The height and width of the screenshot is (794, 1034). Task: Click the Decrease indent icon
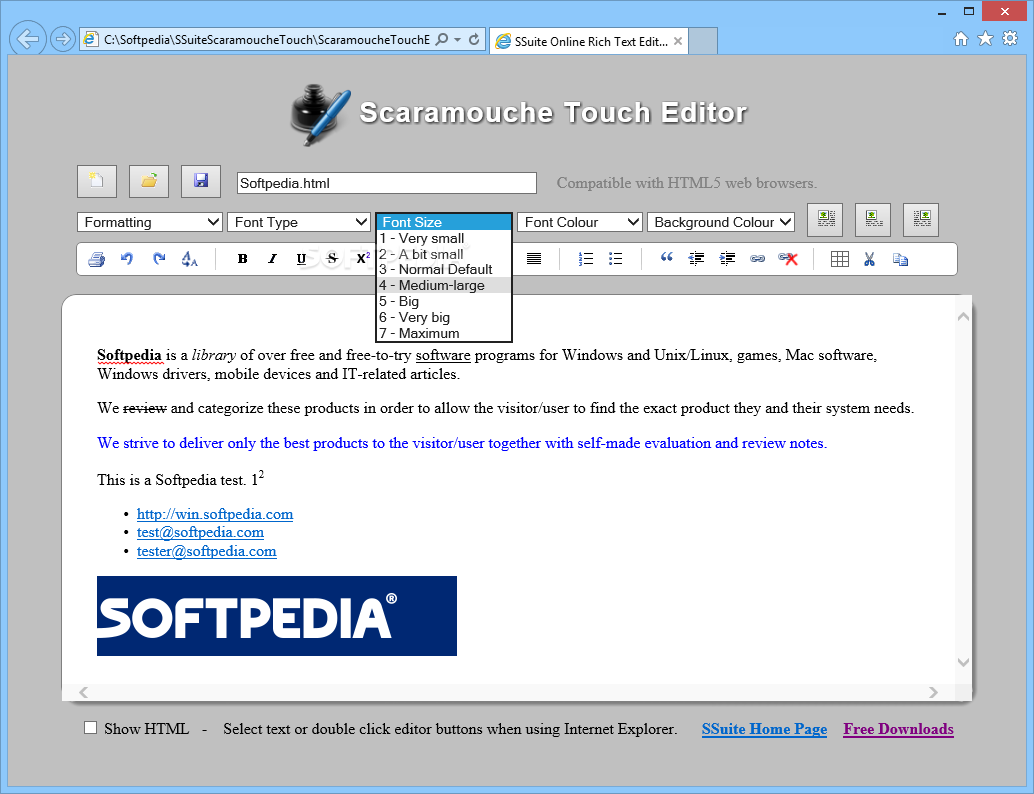pyautogui.click(x=696, y=259)
